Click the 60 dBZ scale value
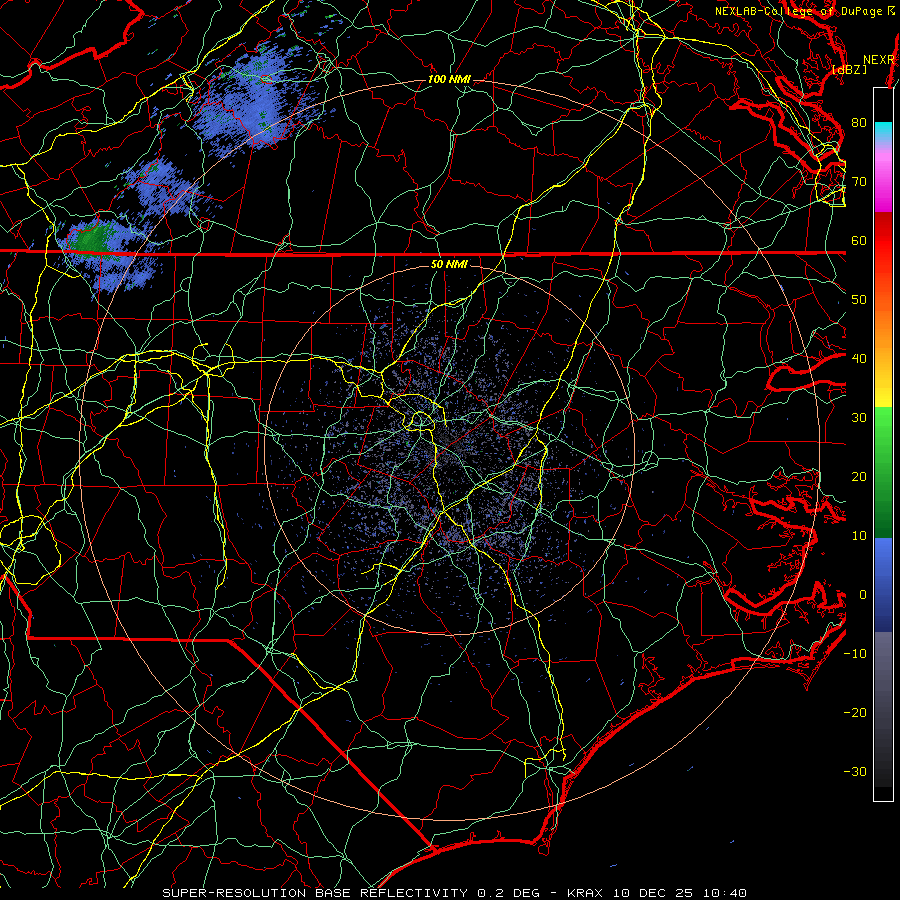The height and width of the screenshot is (900, 900). coord(859,240)
